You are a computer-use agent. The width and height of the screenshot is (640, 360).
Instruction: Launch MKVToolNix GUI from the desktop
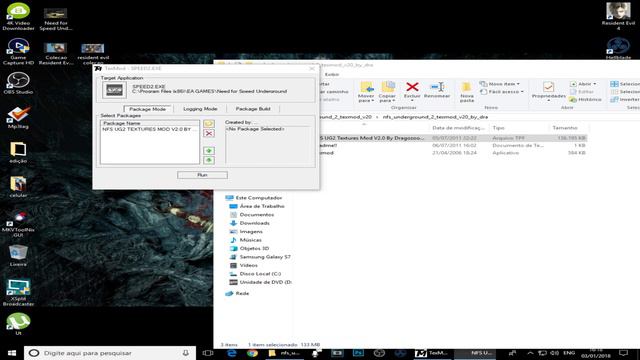point(18,224)
